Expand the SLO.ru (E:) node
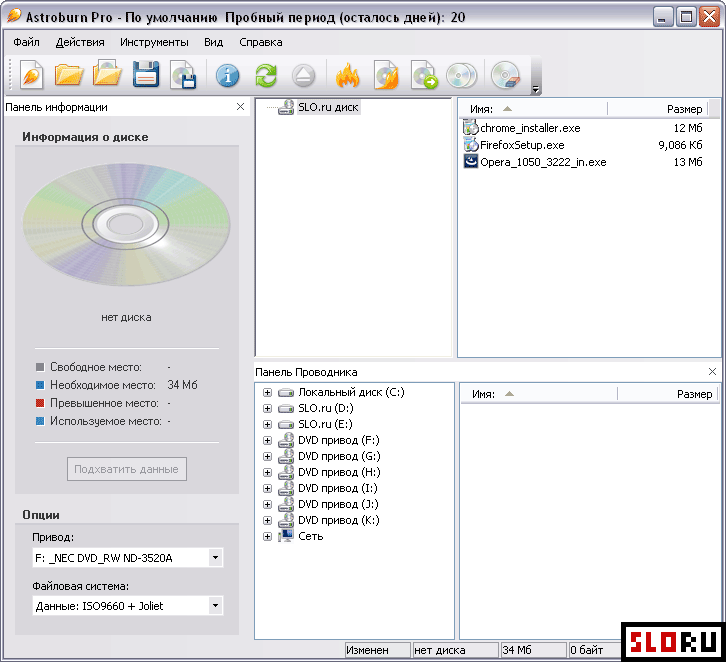The image size is (726, 662). coord(267,424)
